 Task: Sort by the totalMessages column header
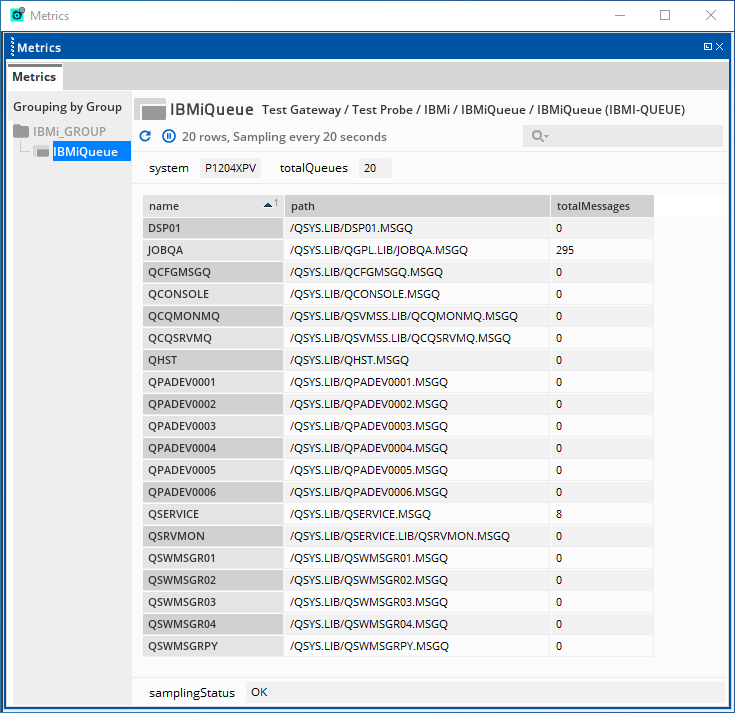[x=602, y=206]
